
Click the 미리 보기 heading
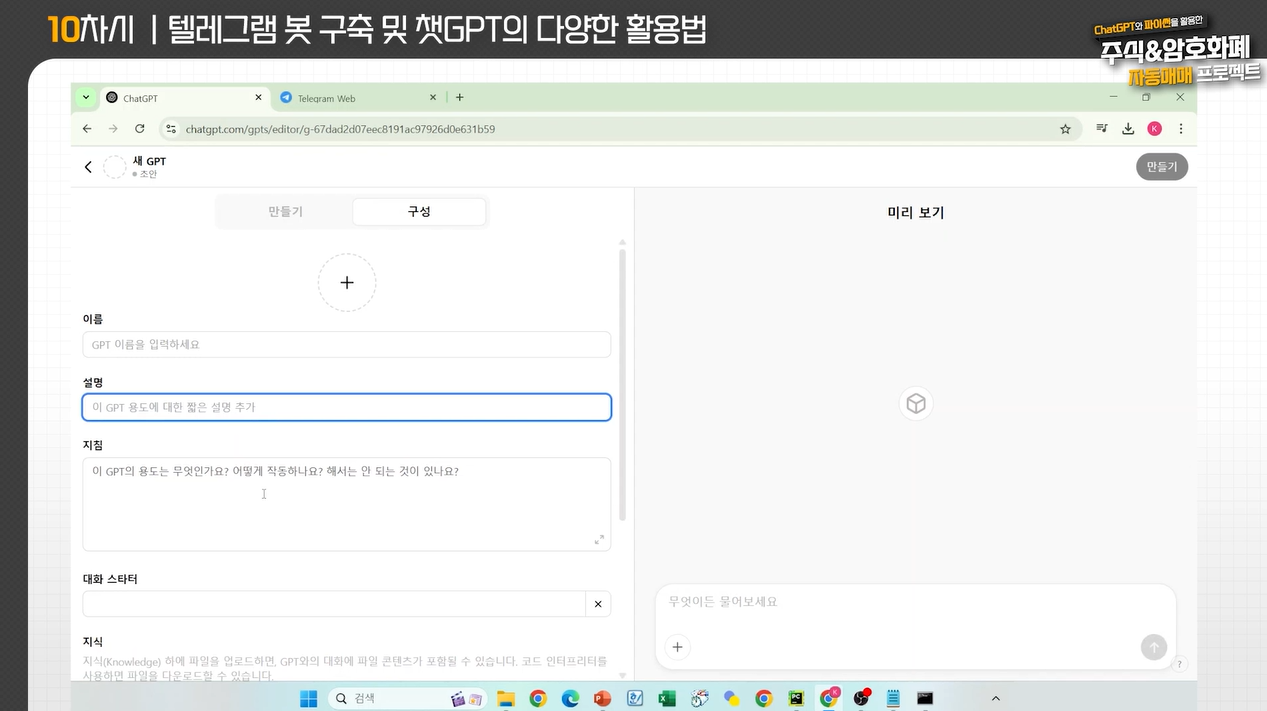click(916, 212)
